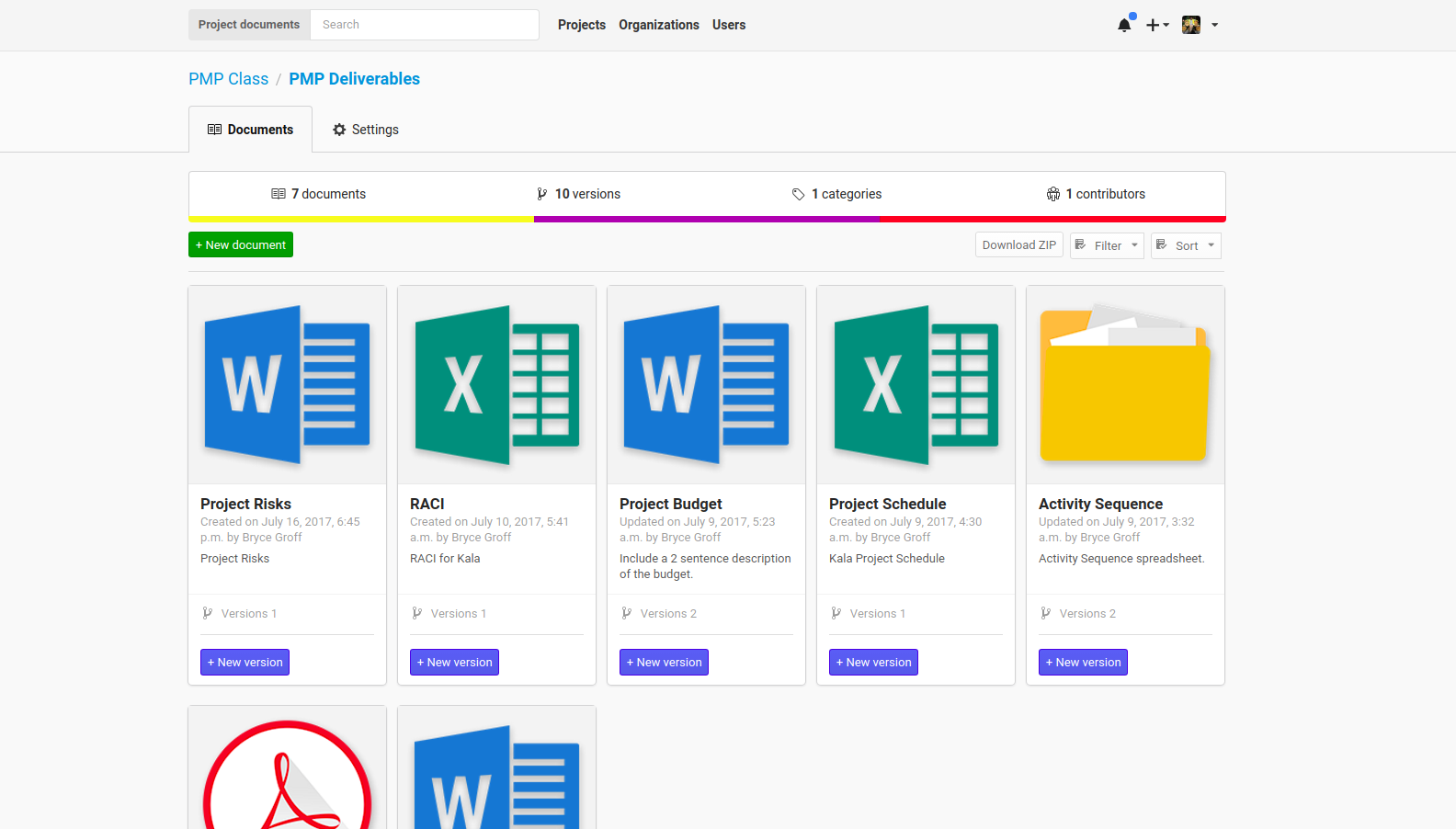The width and height of the screenshot is (1456, 829).
Task: Add new version to Project Budget
Action: click(x=664, y=663)
